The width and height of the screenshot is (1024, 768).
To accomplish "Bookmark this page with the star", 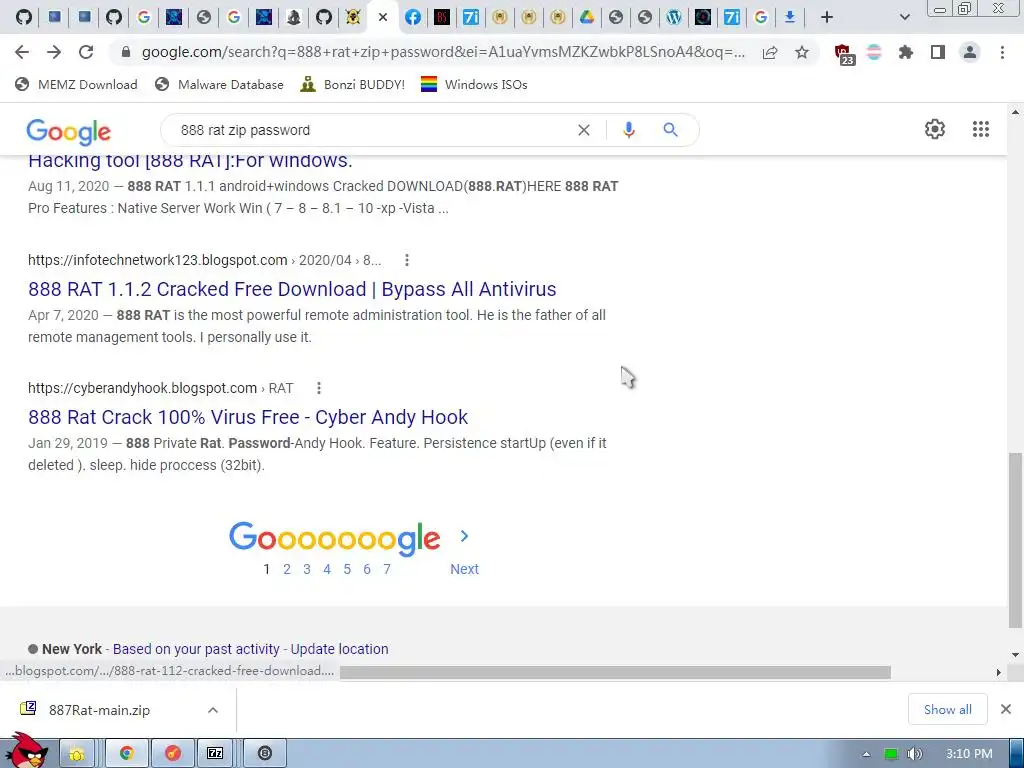I will 802,52.
